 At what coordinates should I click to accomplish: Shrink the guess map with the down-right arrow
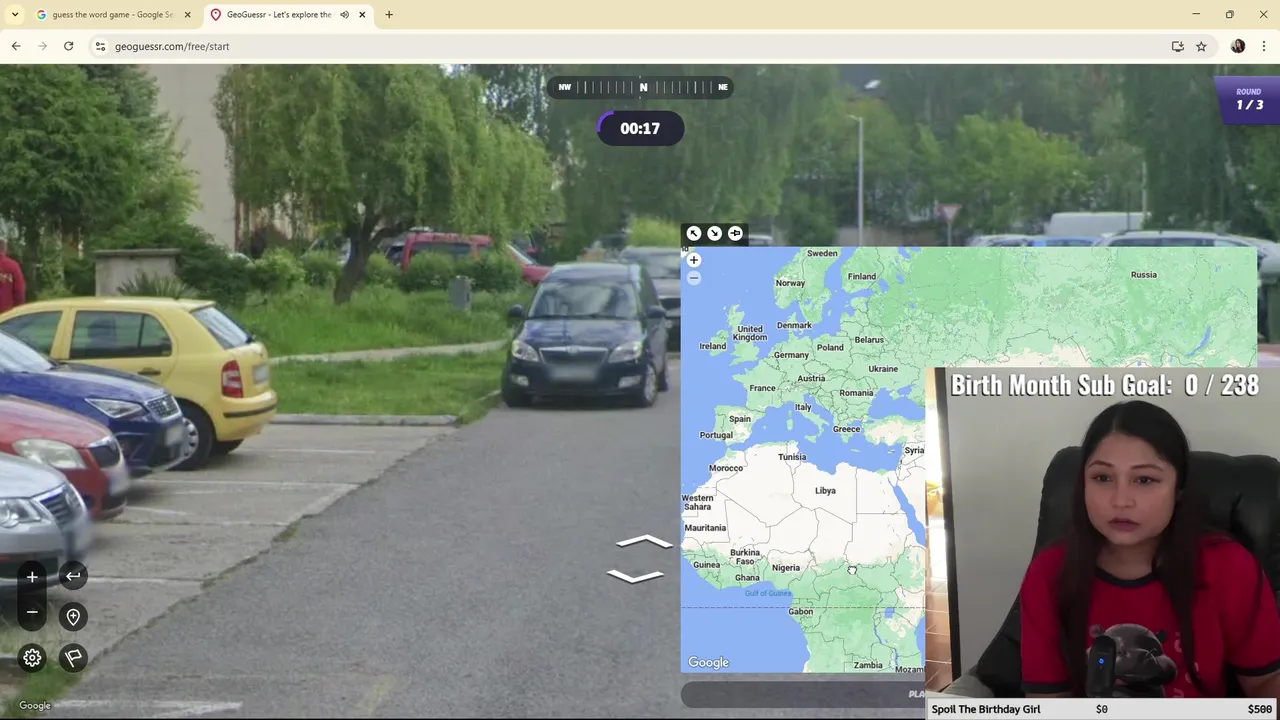[714, 233]
